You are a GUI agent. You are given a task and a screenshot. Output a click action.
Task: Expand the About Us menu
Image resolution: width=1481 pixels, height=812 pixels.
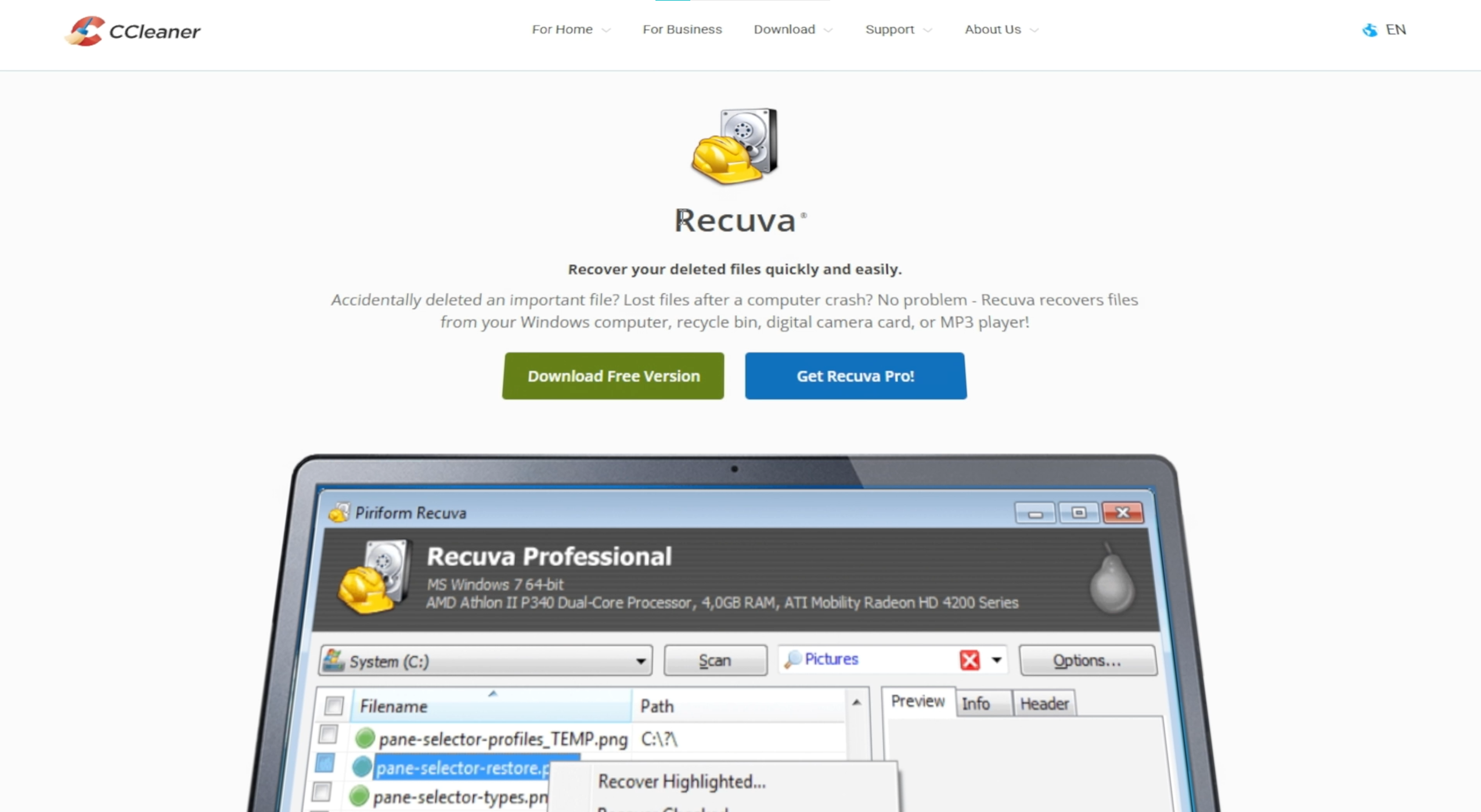[x=1001, y=30]
